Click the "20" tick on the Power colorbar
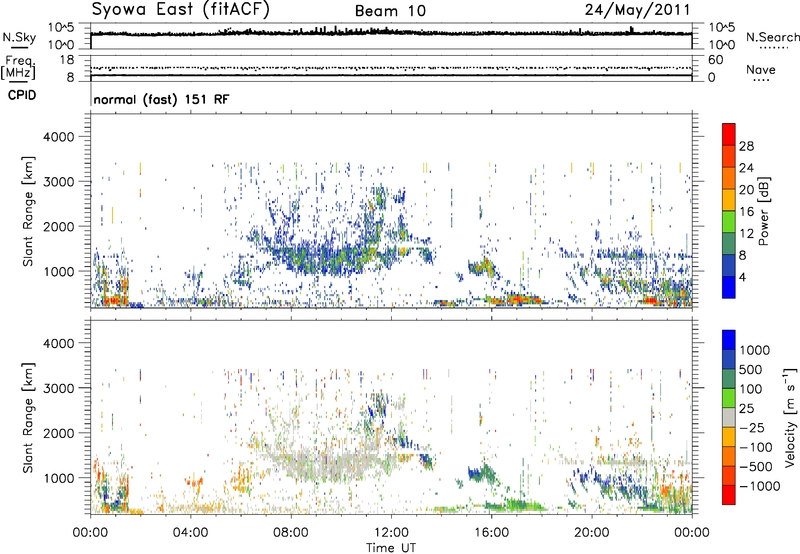Image resolution: width=800 pixels, height=554 pixels. coord(746,190)
